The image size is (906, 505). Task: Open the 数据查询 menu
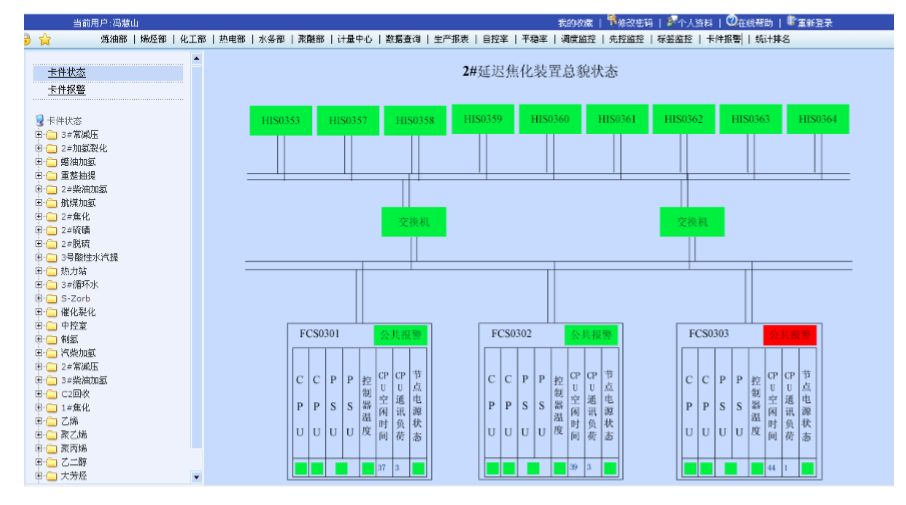[403, 39]
